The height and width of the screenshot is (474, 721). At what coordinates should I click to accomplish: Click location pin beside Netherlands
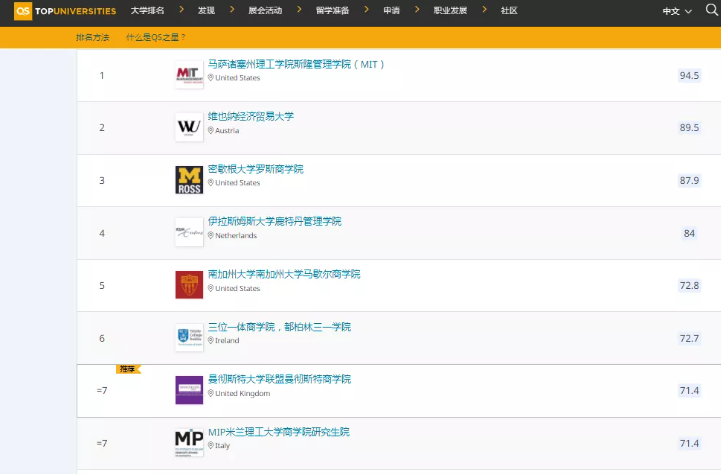211,235
